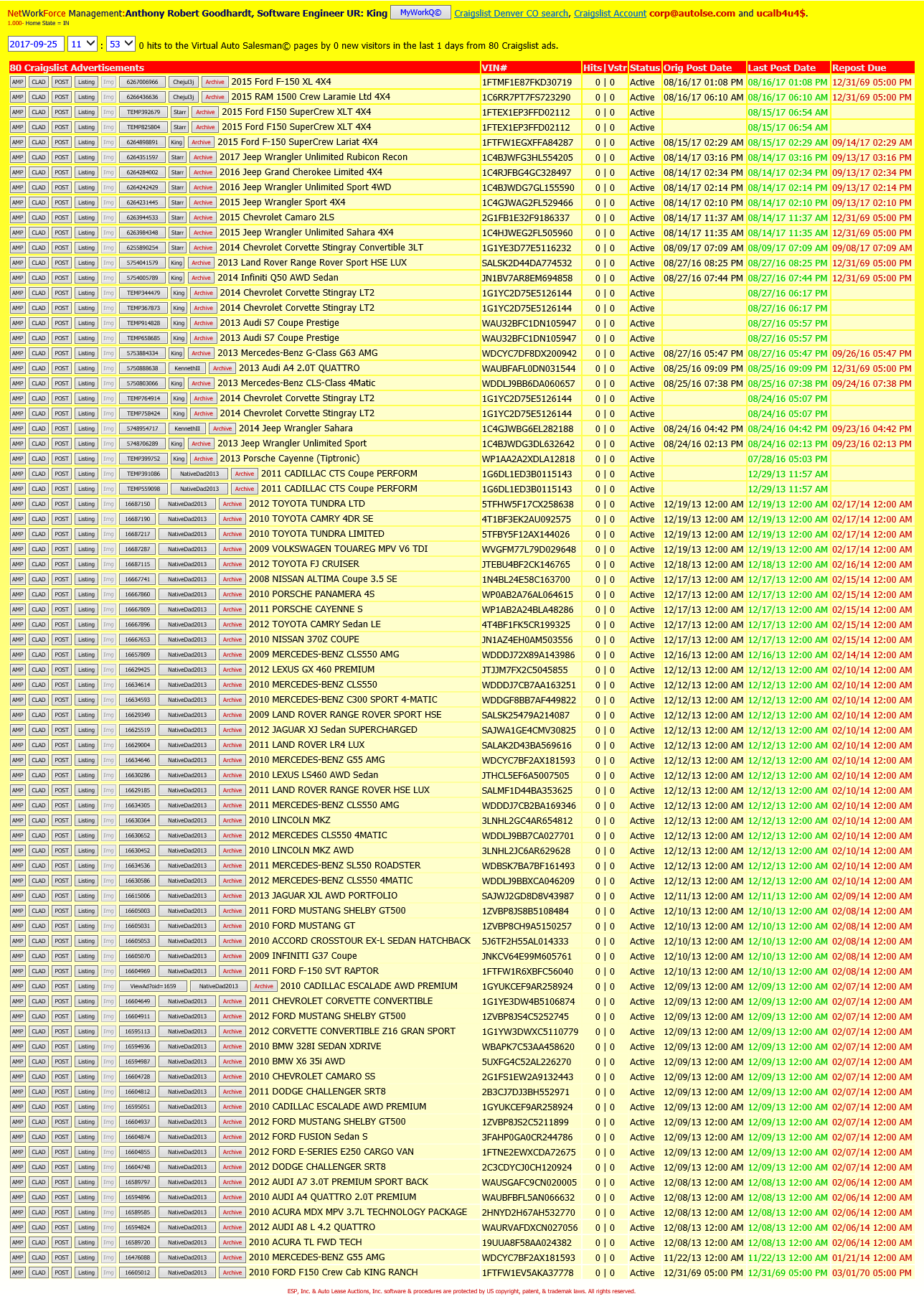
Task: Click POST for 2010 NISSAN 370Z COUPE
Action: 62,639
